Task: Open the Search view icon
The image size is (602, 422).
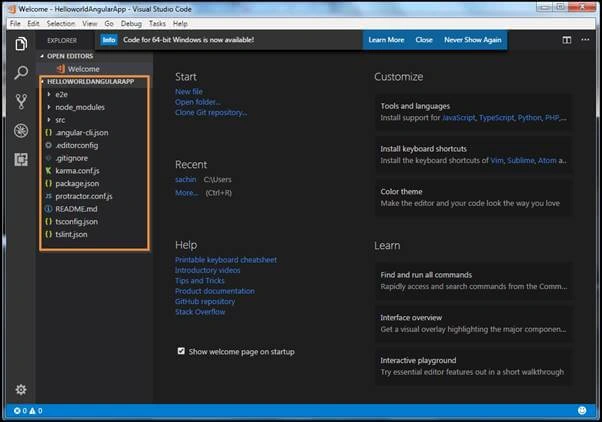Action: (21, 72)
